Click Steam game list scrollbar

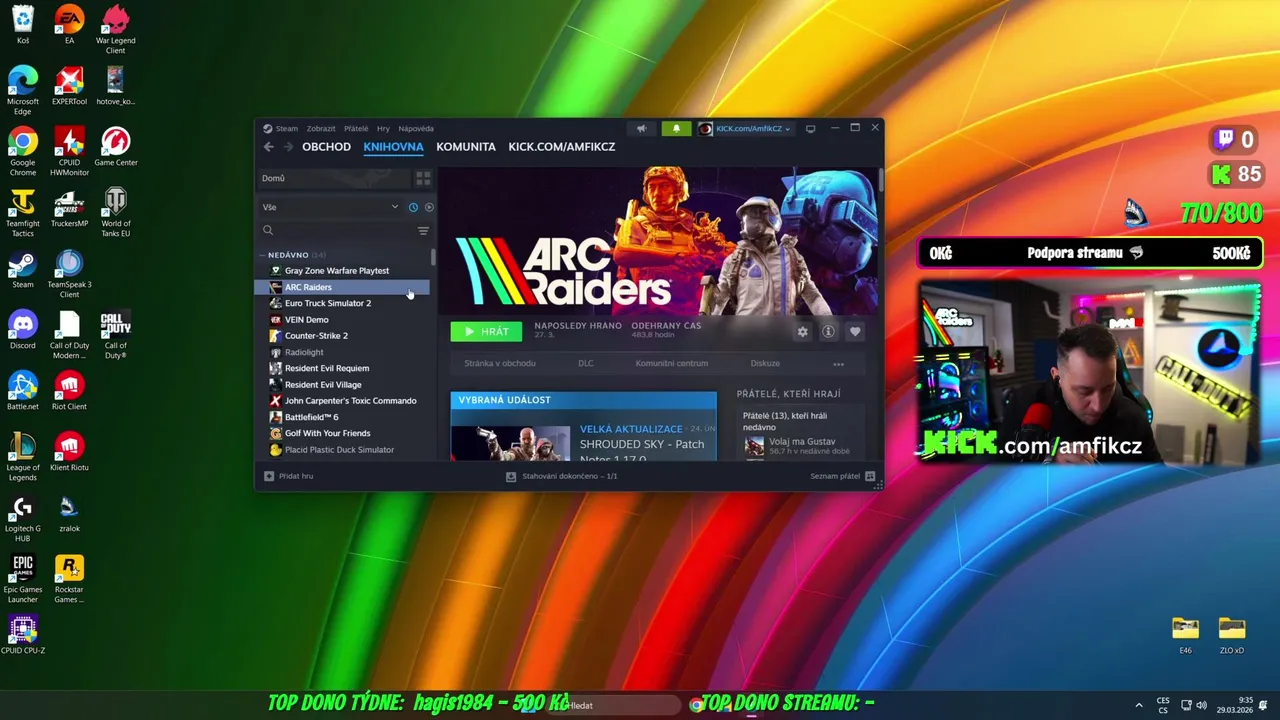click(x=433, y=256)
